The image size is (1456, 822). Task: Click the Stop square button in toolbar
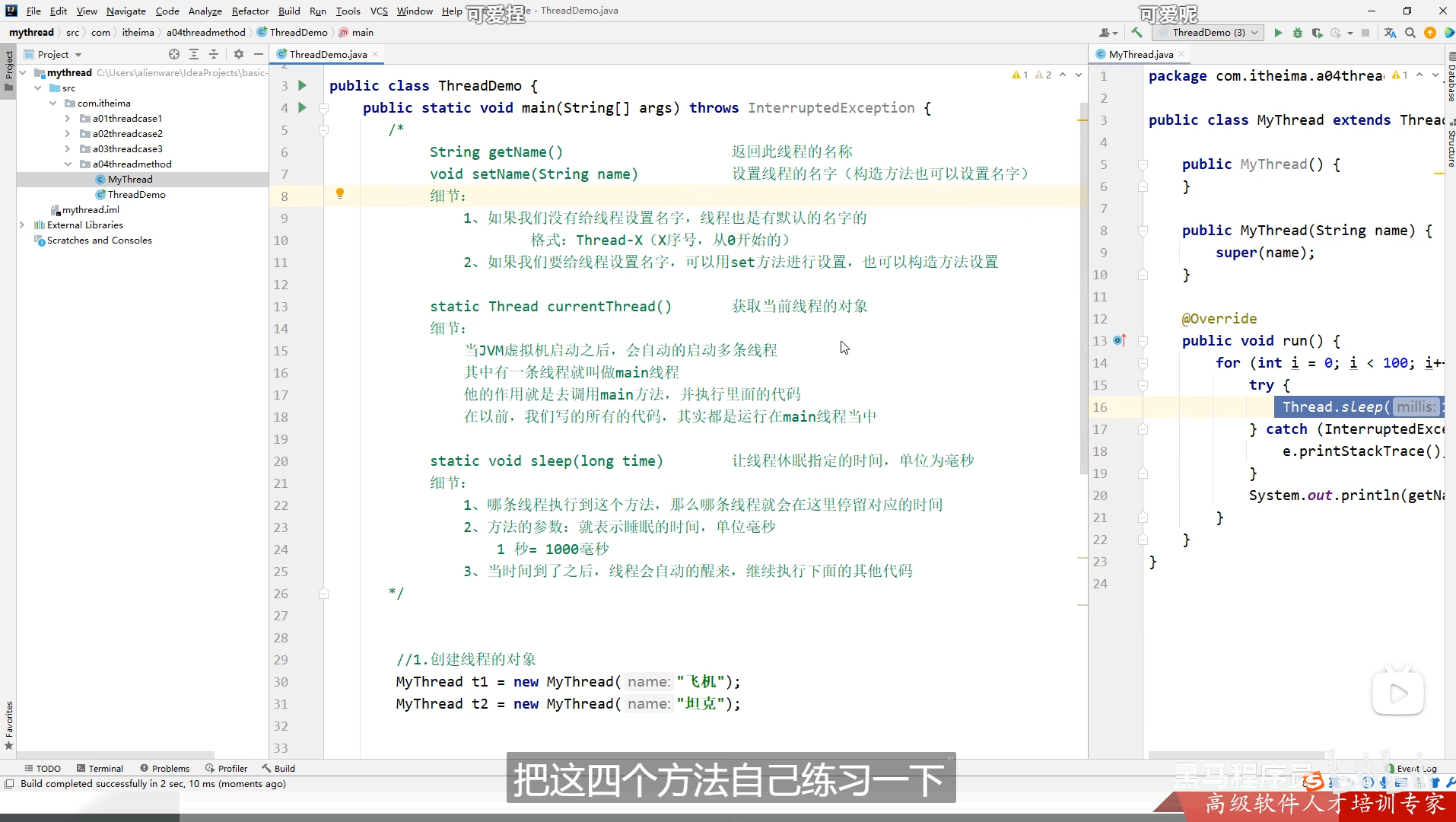(x=1365, y=33)
